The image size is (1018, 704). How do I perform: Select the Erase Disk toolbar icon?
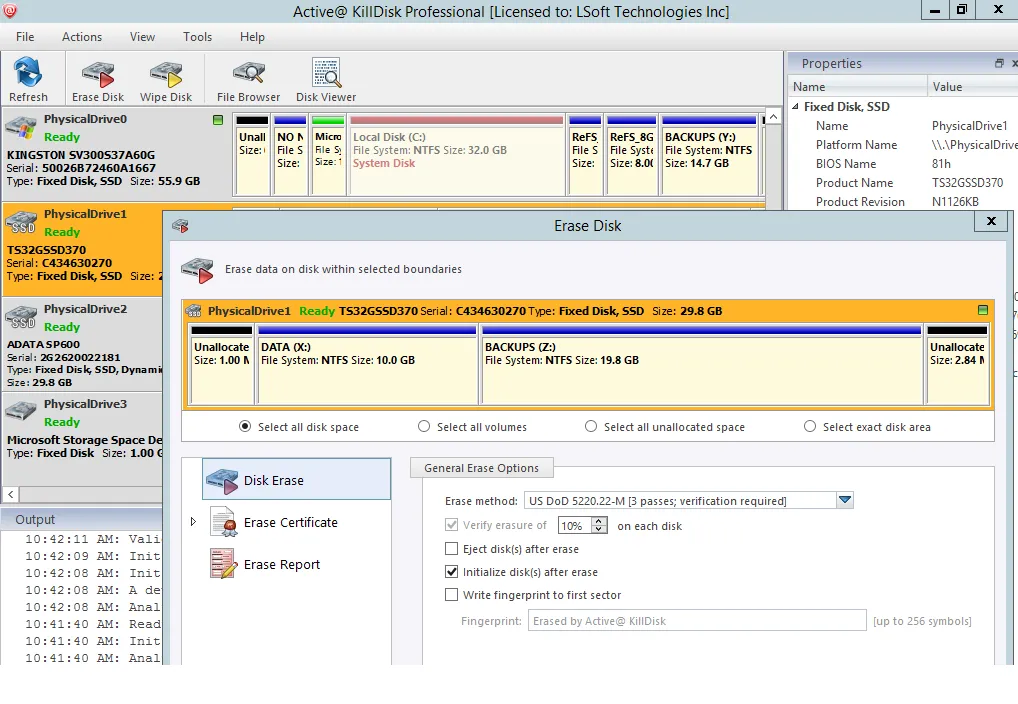[96, 78]
